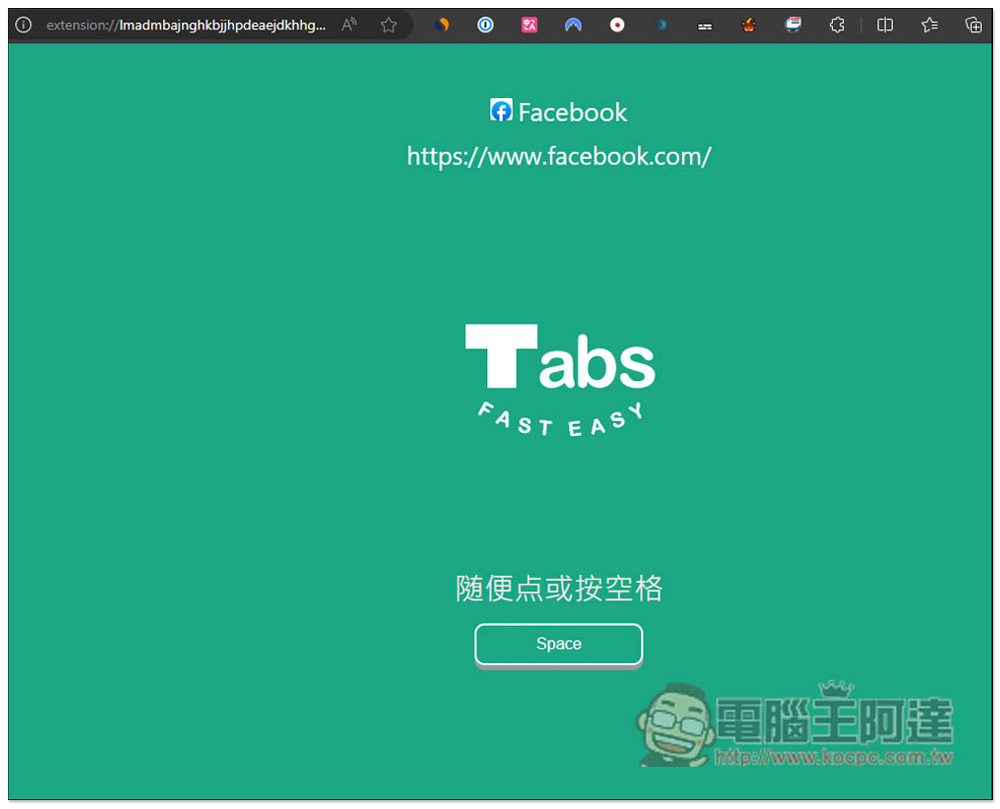The width and height of the screenshot is (1000, 809).
Task: Open the Favorites list icon
Action: (x=929, y=25)
